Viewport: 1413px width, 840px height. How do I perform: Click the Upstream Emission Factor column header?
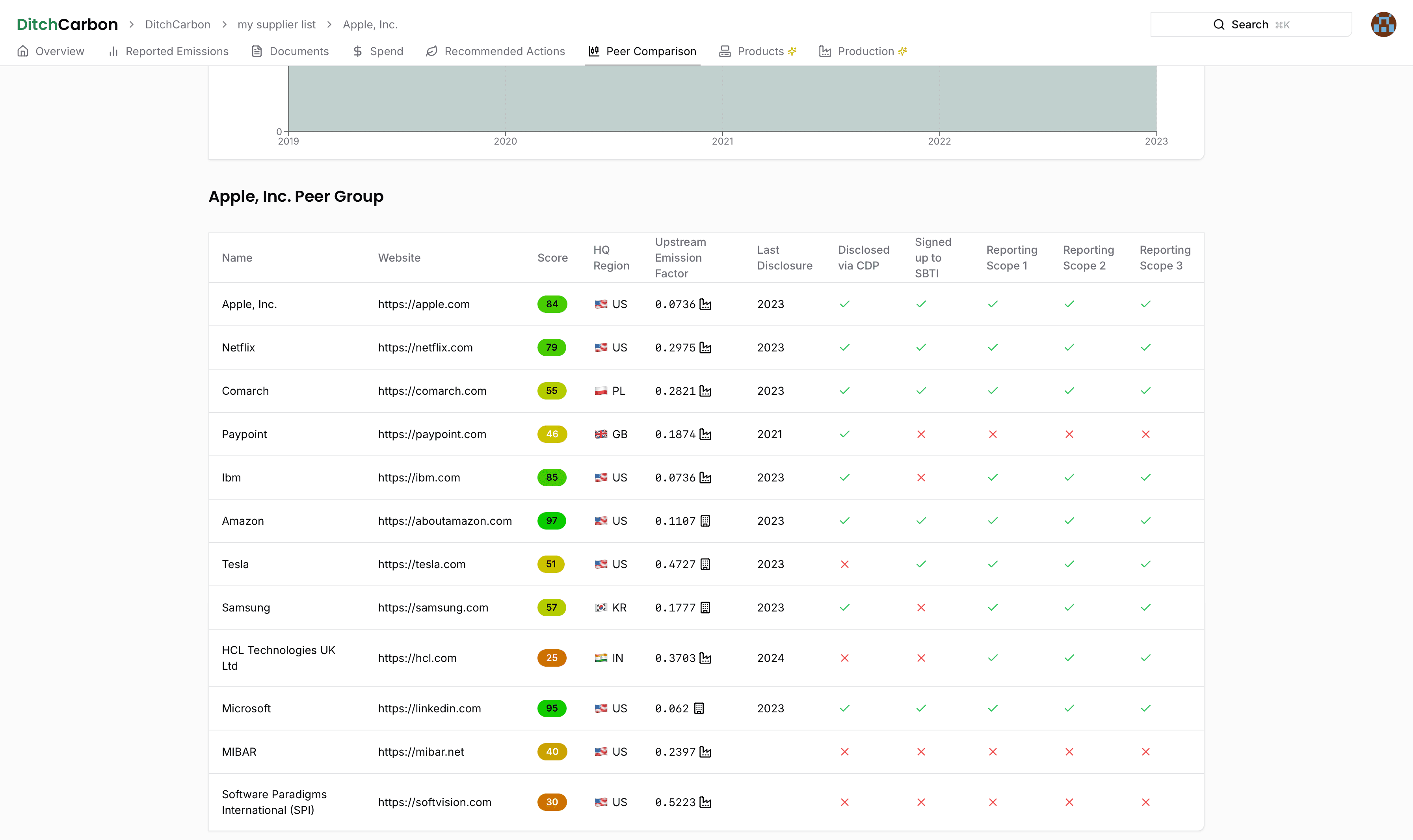point(680,258)
